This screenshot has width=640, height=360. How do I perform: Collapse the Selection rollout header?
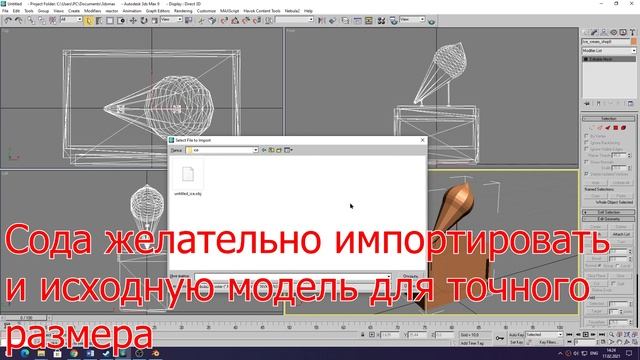pyautogui.click(x=609, y=118)
